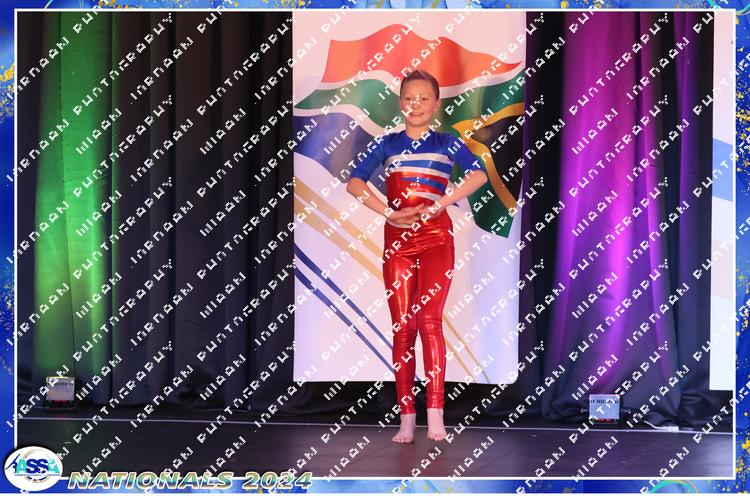
Task: Click the ASSA logo badge
Action: 32,467
